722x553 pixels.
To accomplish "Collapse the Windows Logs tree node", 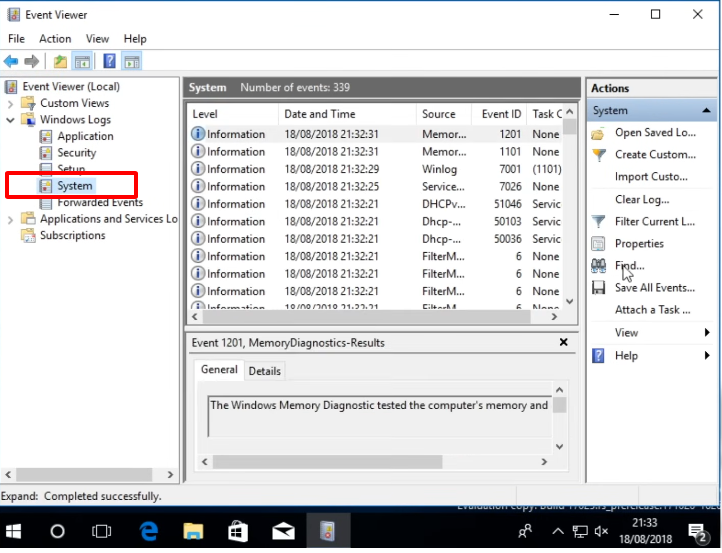I will (11, 120).
